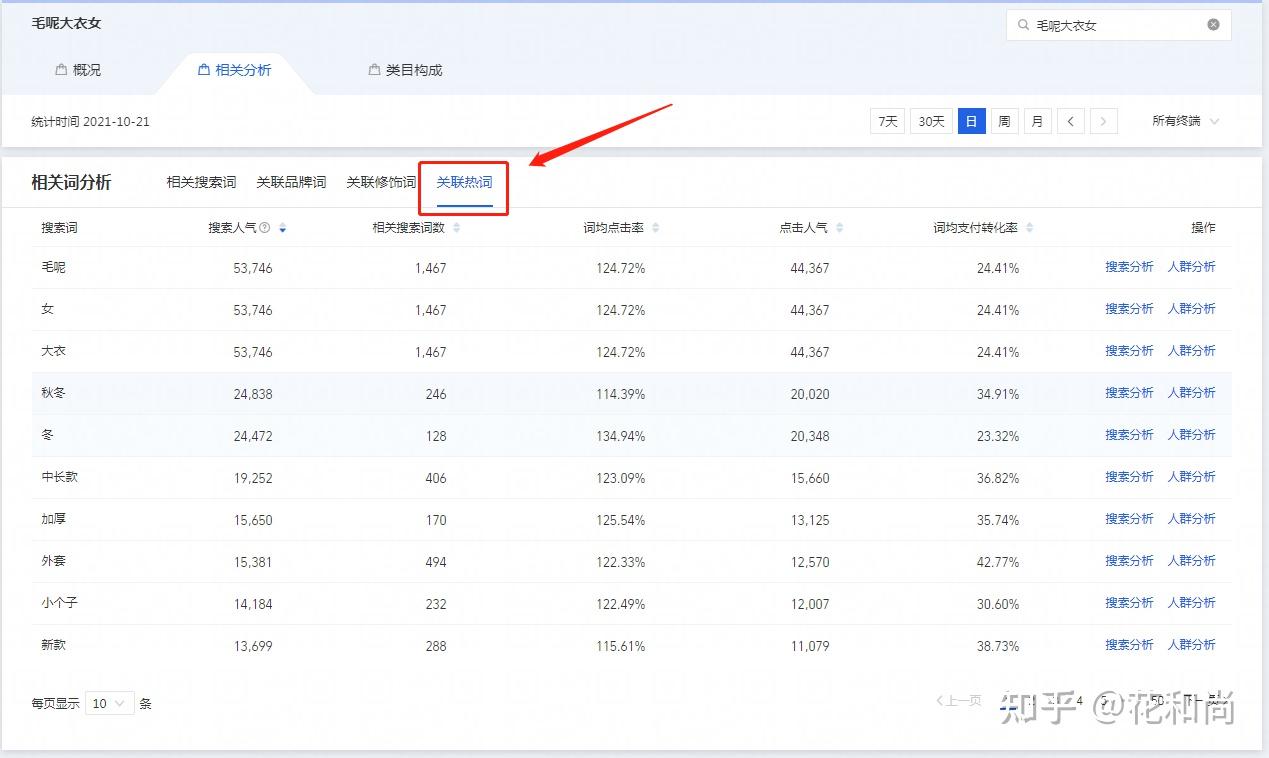
Task: Choose the 7天 time range
Action: click(887, 121)
